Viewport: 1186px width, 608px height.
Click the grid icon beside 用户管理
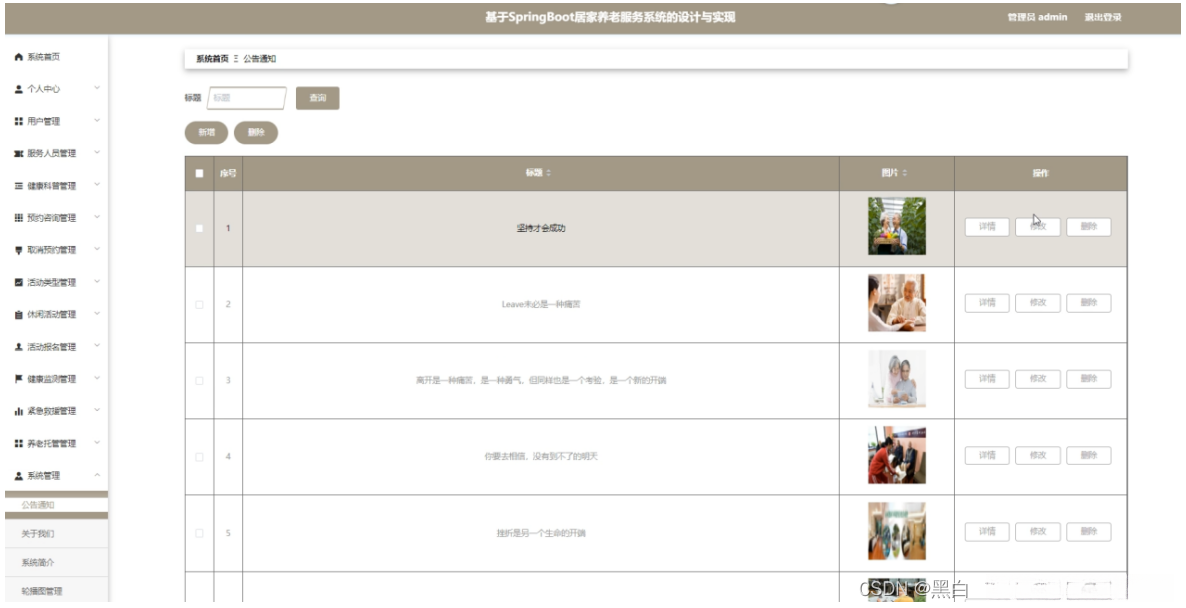tap(19, 122)
